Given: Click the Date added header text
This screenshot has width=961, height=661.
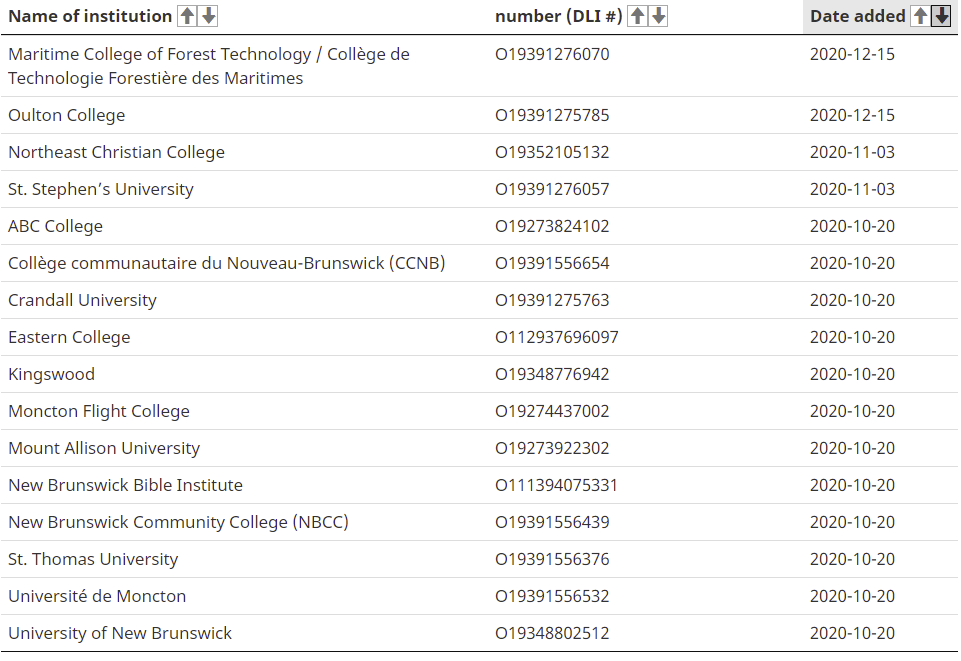Looking at the screenshot, I should click(x=857, y=16).
